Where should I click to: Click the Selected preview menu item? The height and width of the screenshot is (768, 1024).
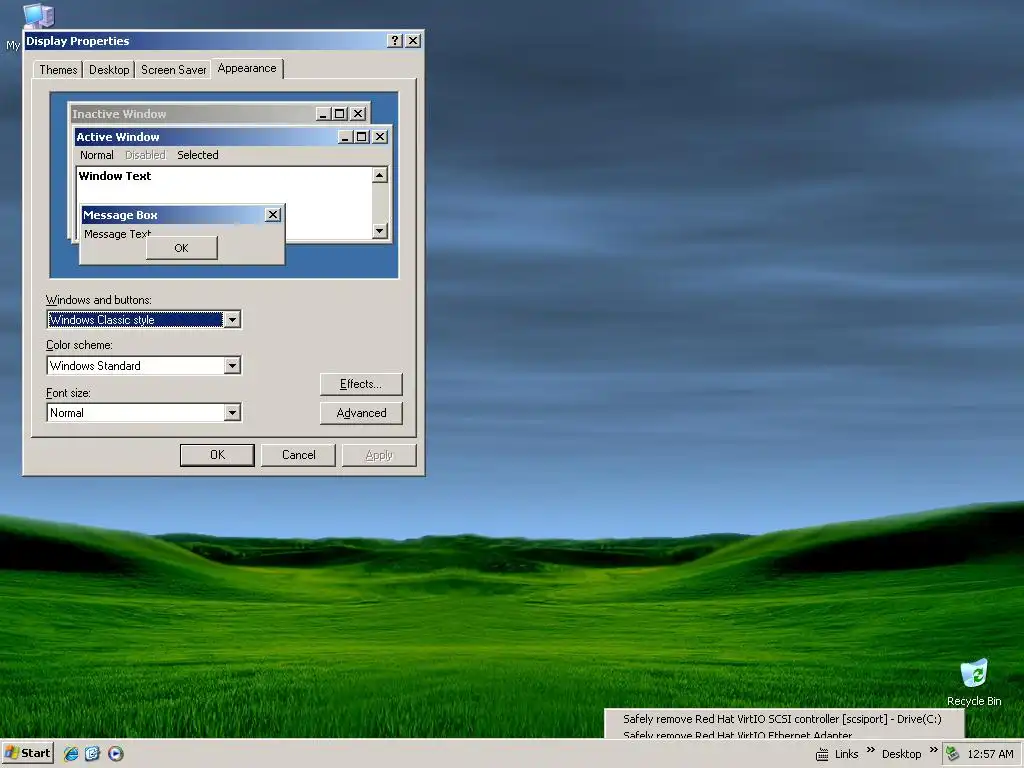pyautogui.click(x=198, y=155)
